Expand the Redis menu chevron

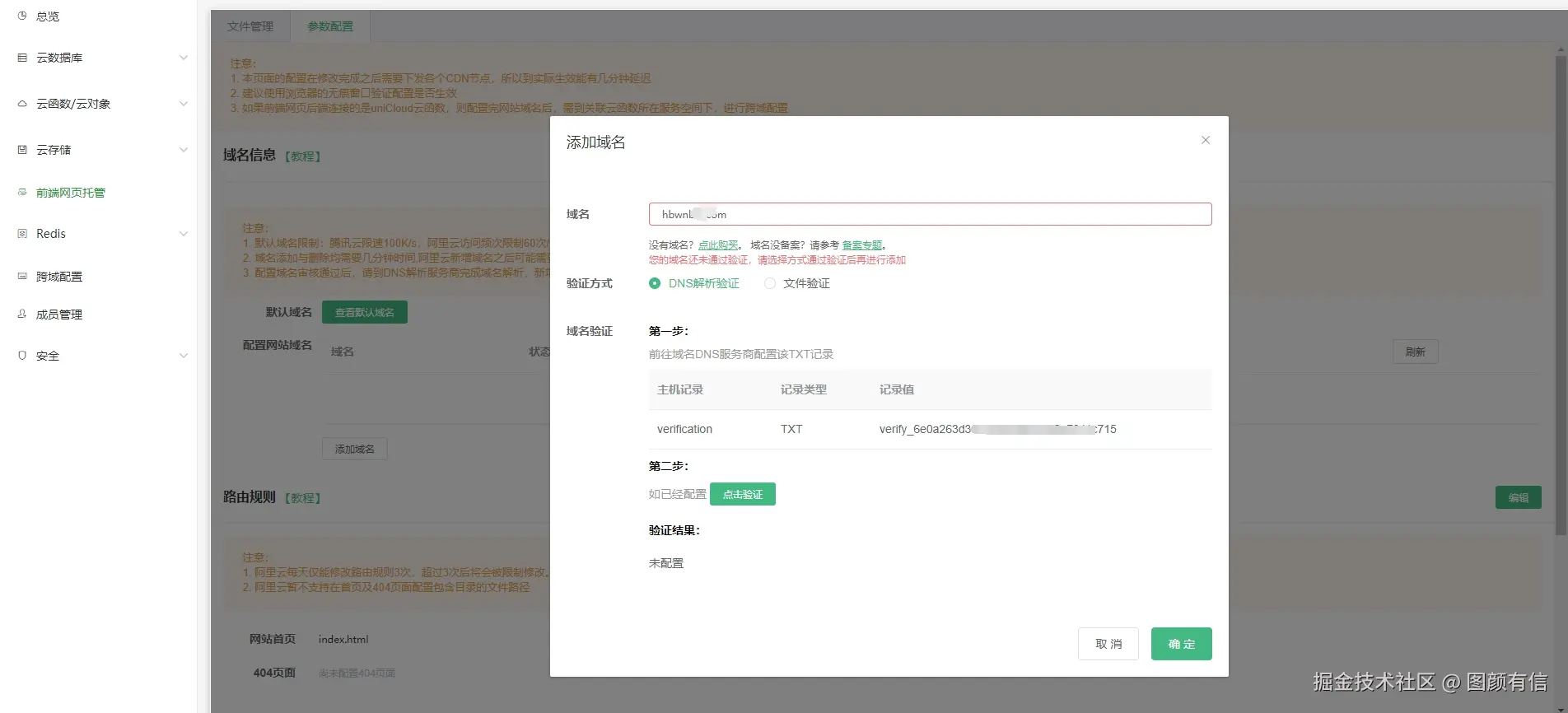click(184, 234)
